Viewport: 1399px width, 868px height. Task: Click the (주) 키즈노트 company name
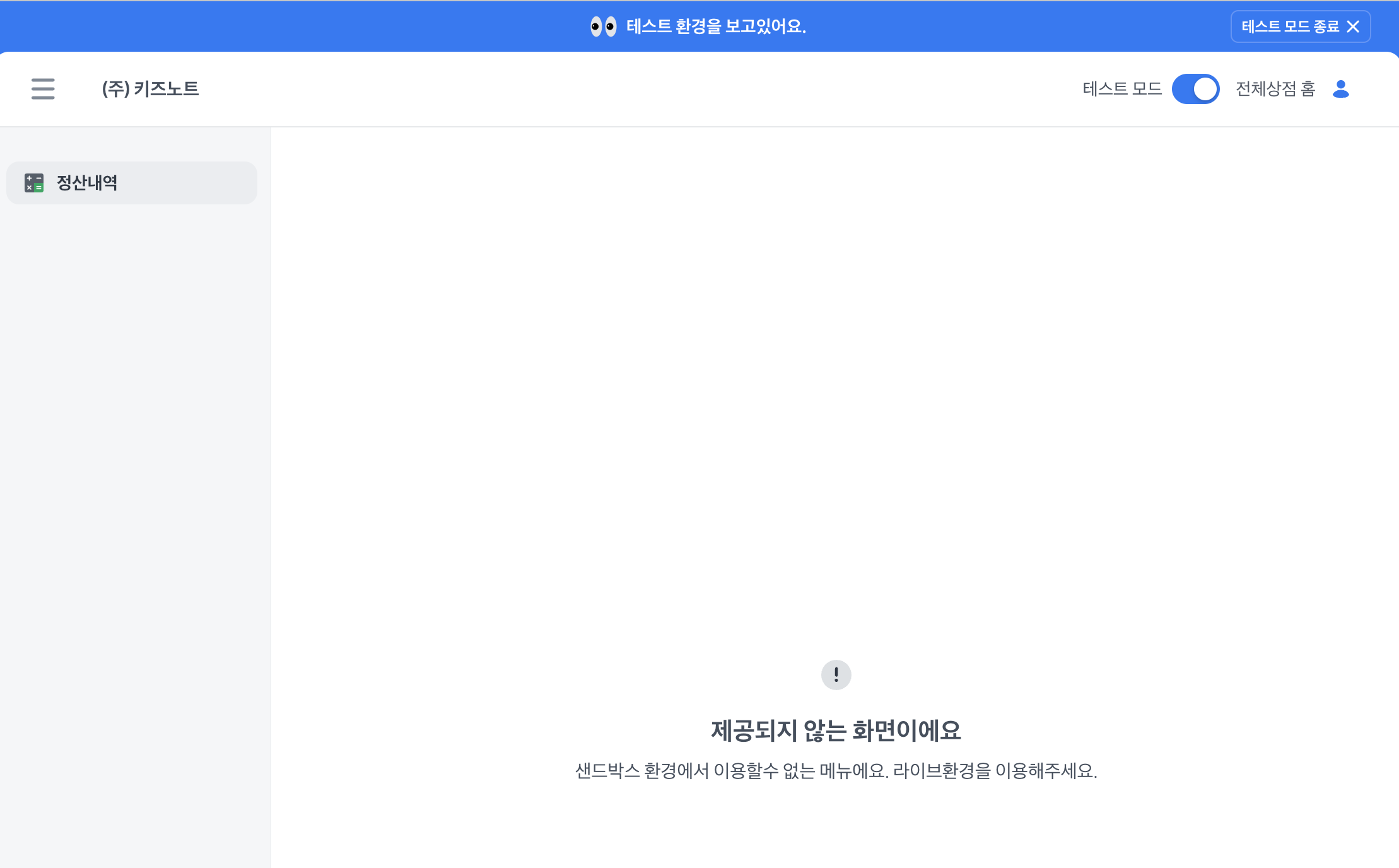coord(150,89)
